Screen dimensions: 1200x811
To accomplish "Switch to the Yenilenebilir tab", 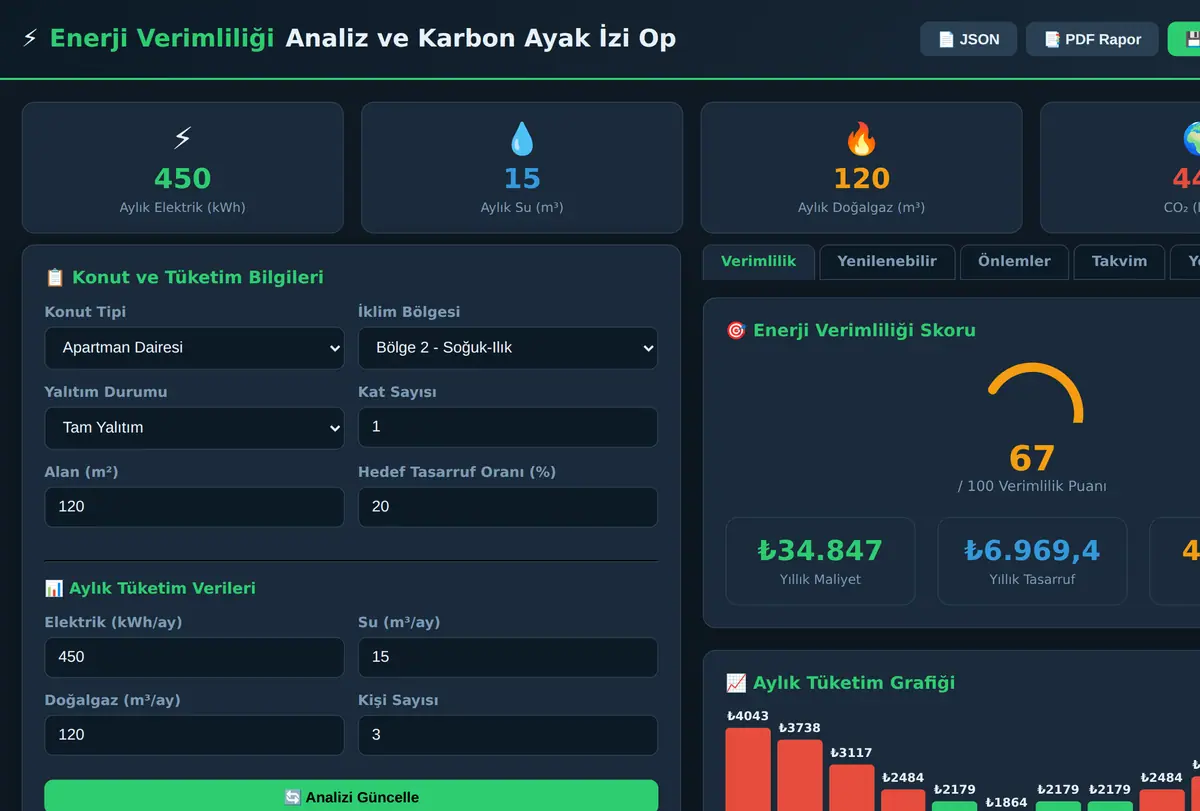I will 887,262.
